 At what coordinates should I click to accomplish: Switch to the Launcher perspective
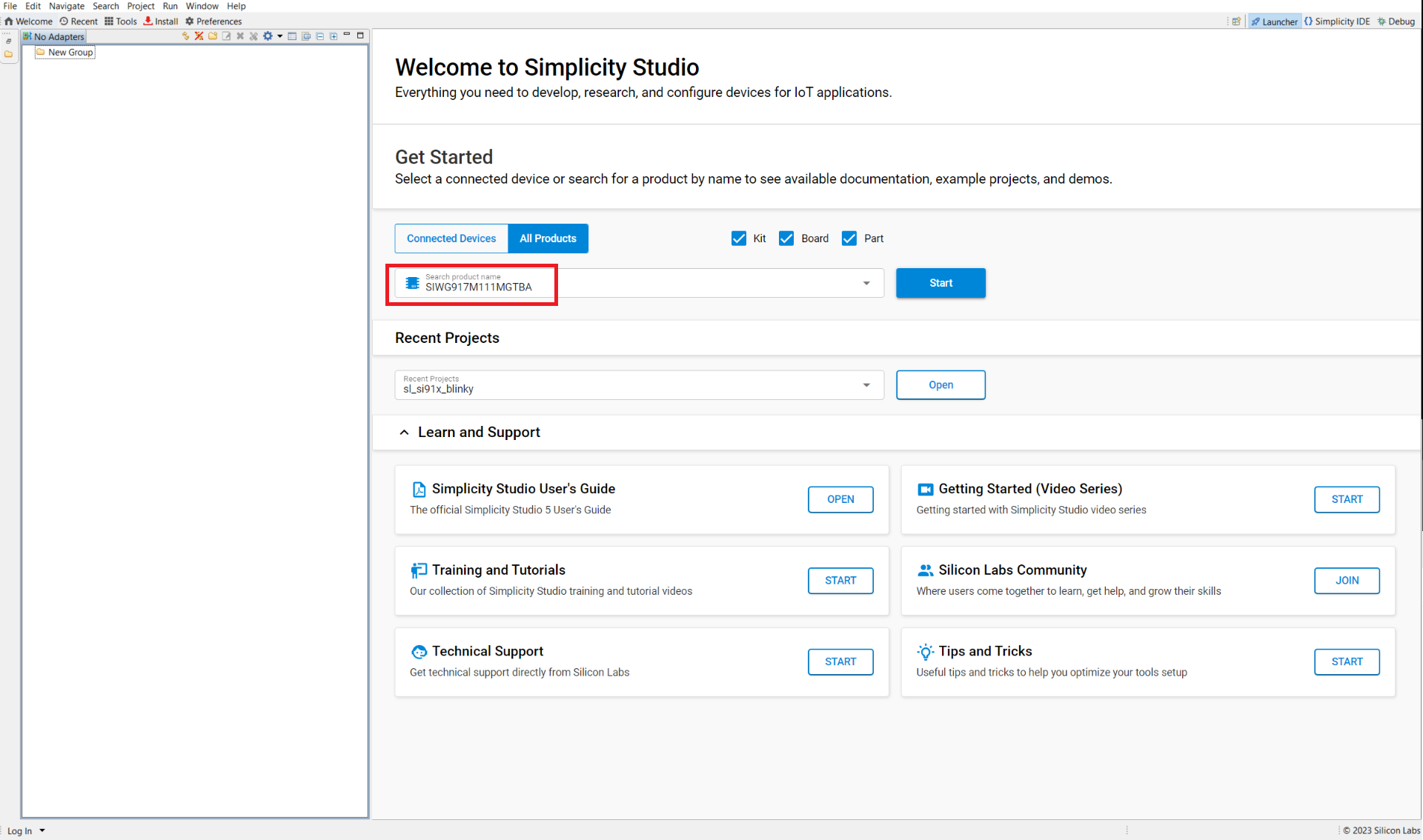(1274, 21)
